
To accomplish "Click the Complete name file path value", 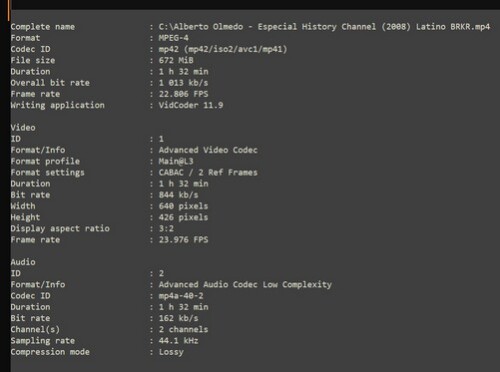I will (x=324, y=27).
